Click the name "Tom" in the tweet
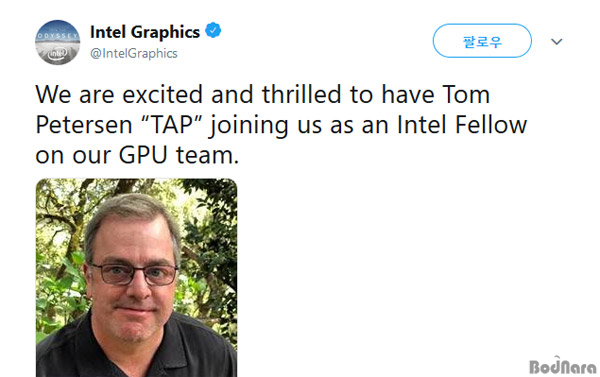 [x=466, y=94]
